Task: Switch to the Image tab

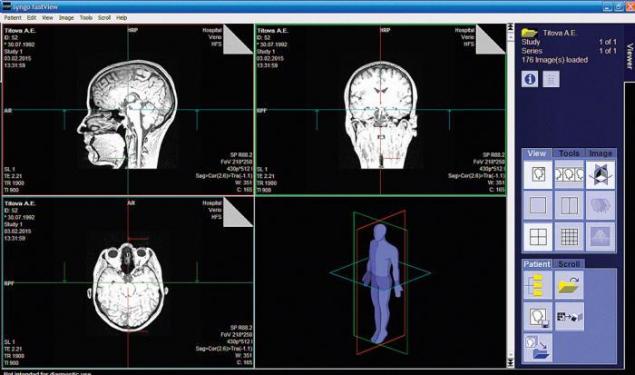Action: click(x=600, y=153)
